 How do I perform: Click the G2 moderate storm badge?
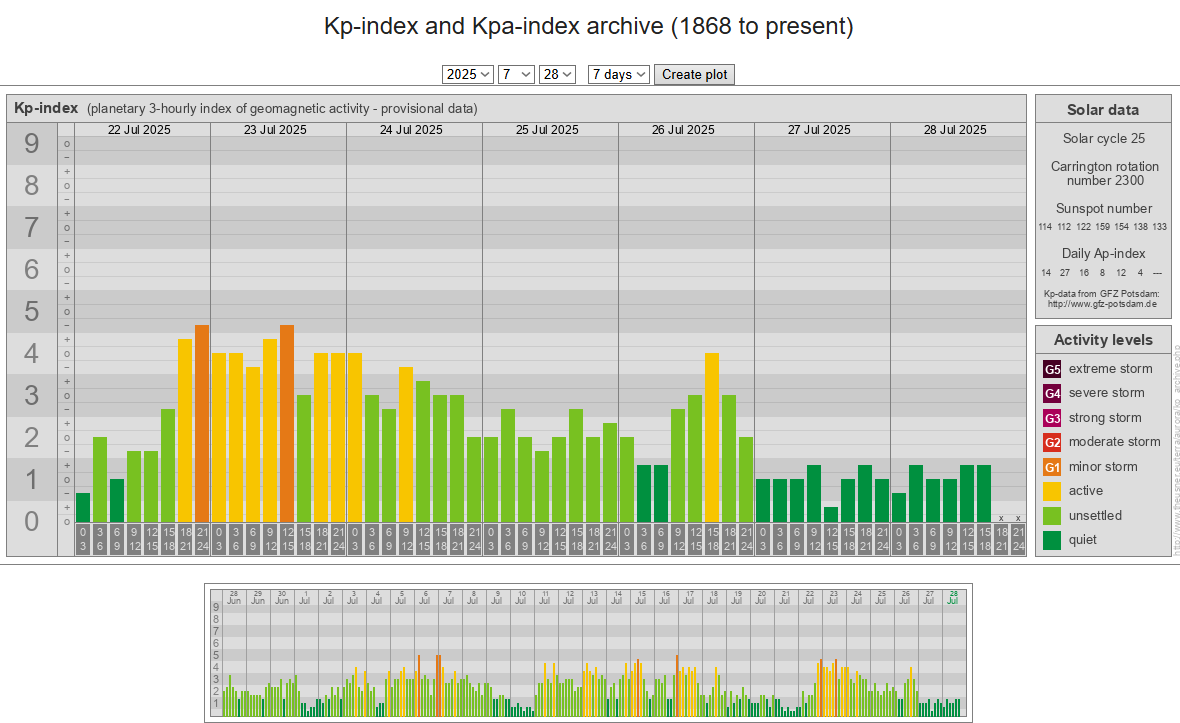[1052, 442]
